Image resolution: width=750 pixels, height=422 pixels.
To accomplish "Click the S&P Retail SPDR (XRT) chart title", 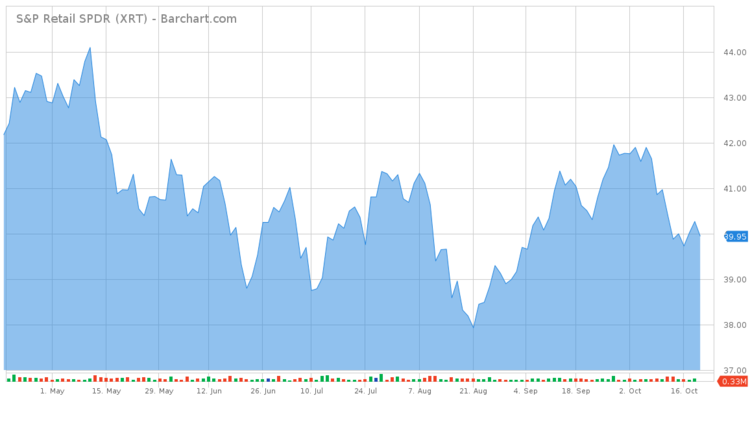I will pos(126,19).
